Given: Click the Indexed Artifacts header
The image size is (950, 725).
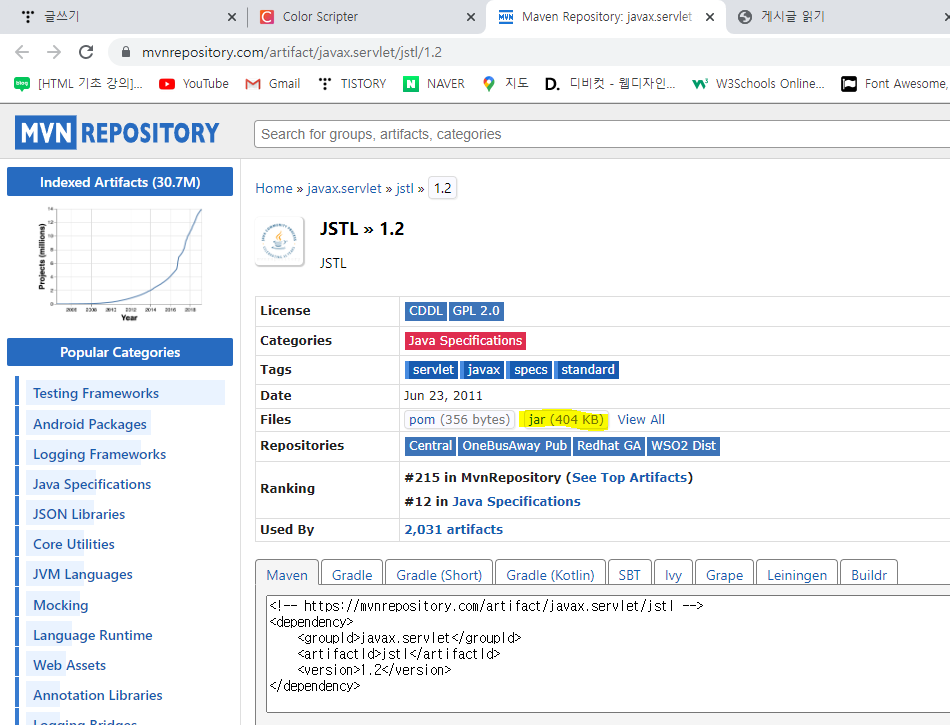Looking at the screenshot, I should coord(120,182).
